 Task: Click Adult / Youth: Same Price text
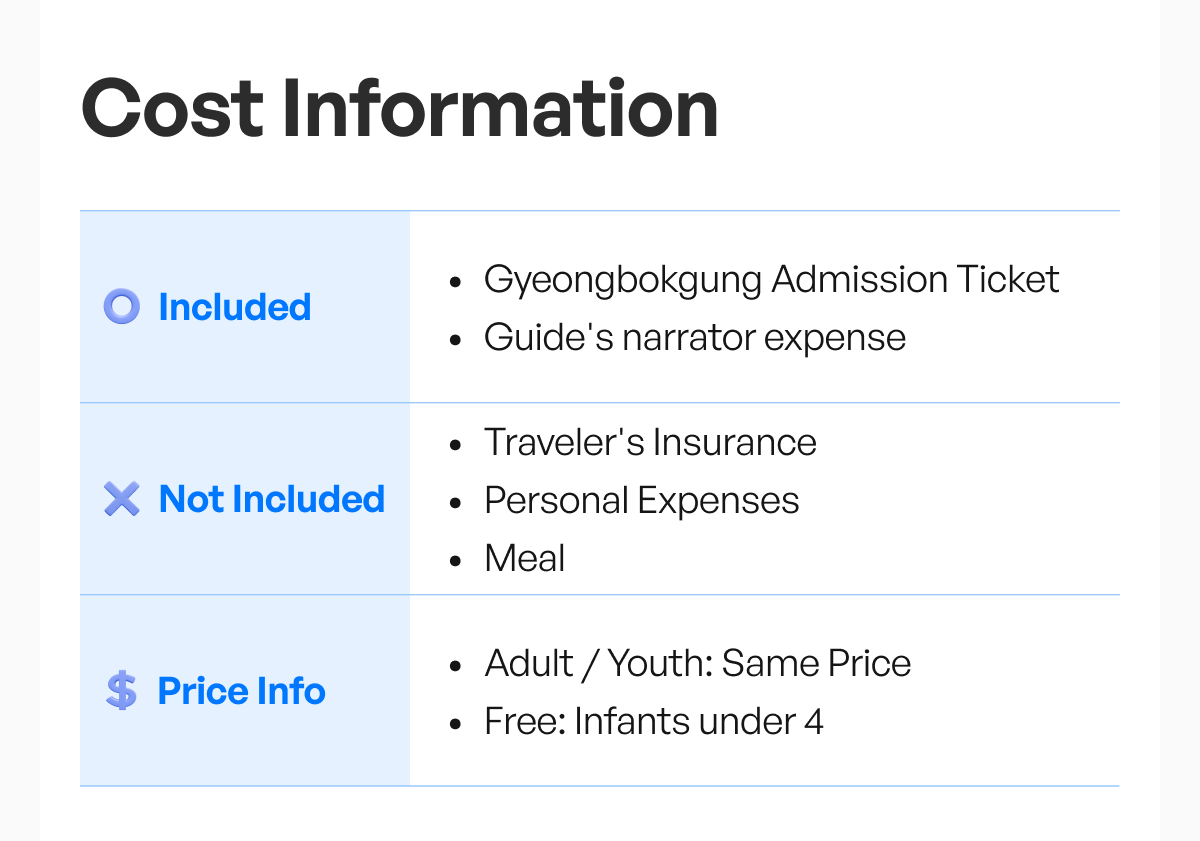click(698, 663)
